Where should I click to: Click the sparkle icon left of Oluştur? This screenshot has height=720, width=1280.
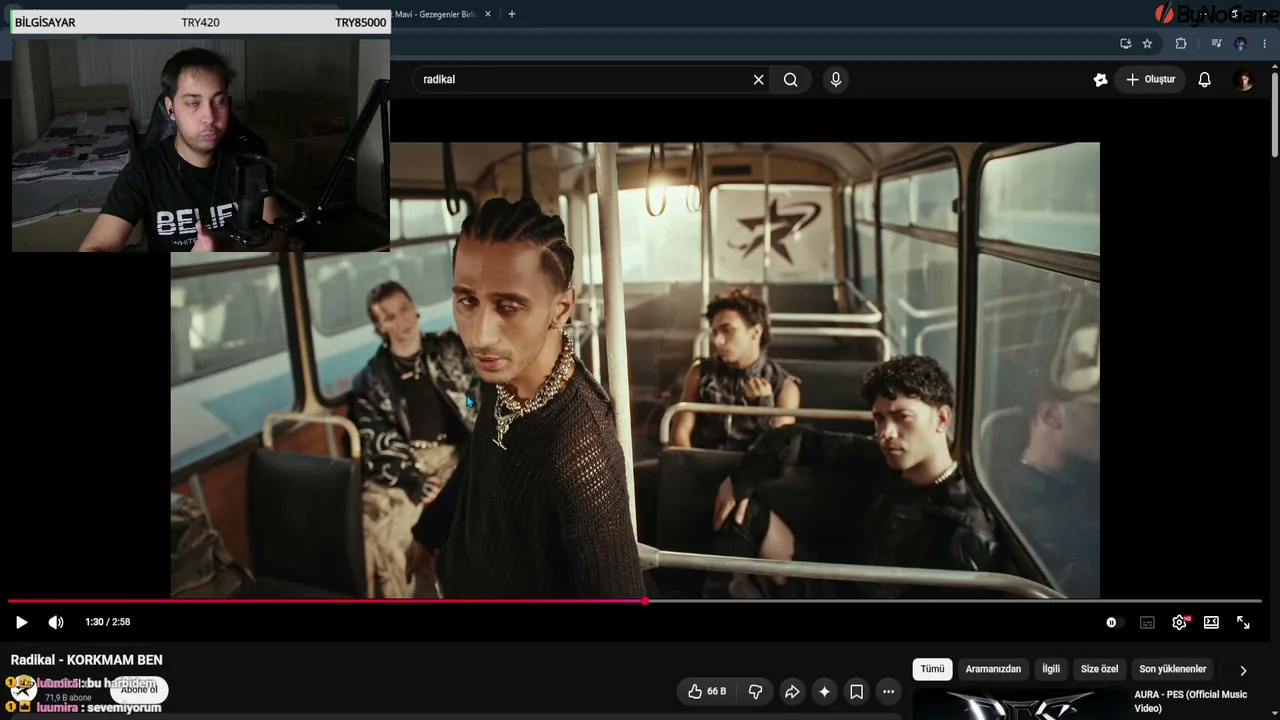1100,80
